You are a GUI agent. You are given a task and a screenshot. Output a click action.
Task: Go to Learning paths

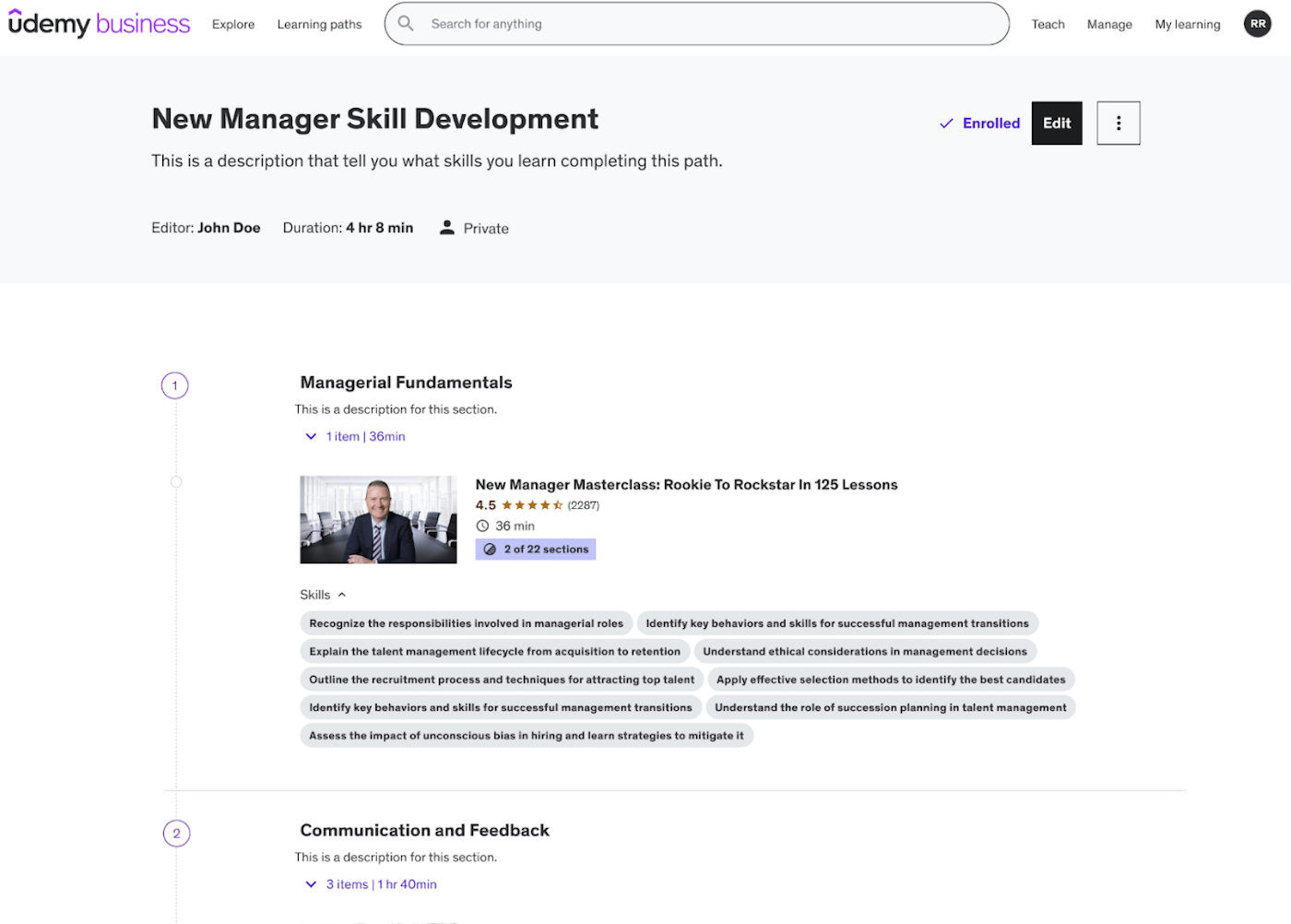pos(319,25)
